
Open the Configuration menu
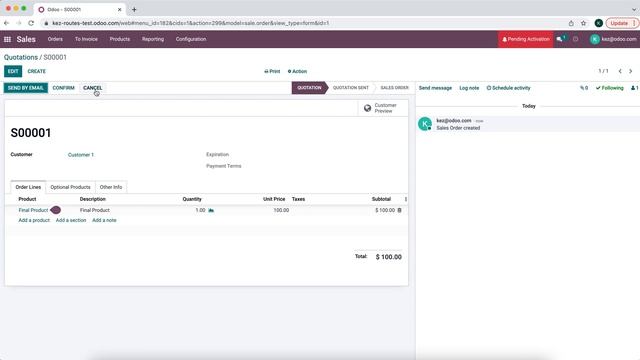point(191,39)
